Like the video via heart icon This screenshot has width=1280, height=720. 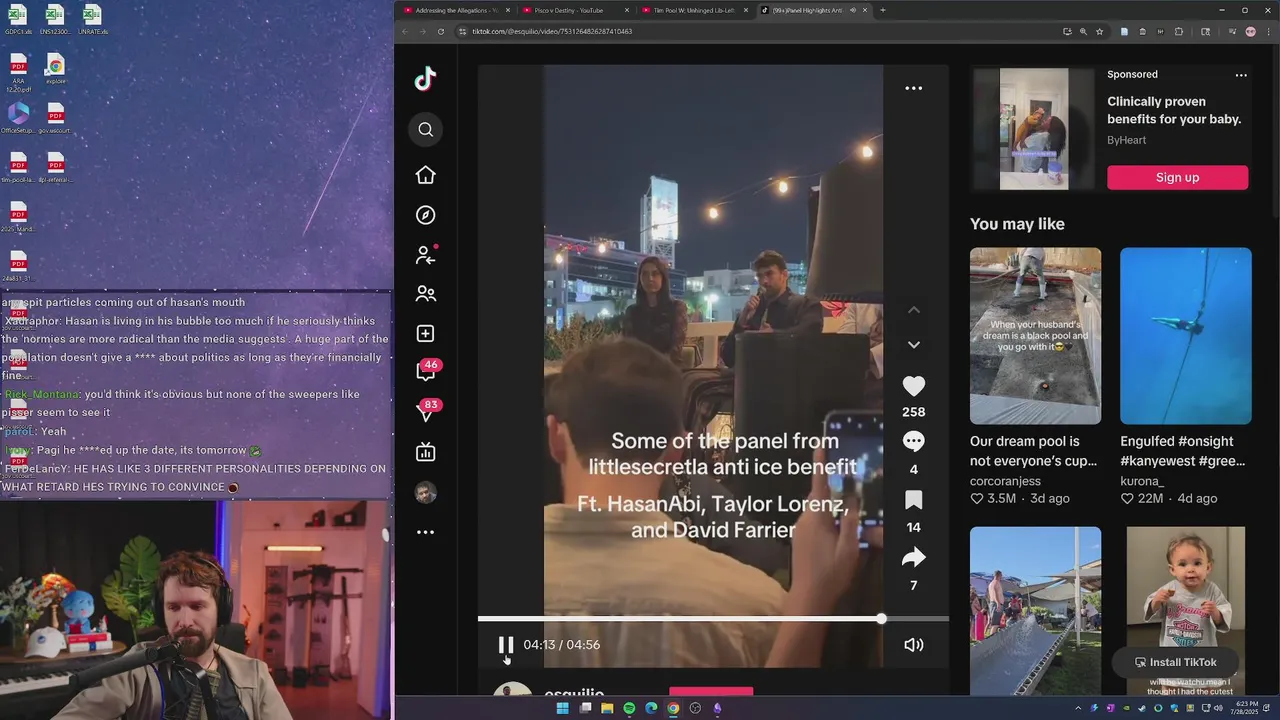tap(914, 386)
